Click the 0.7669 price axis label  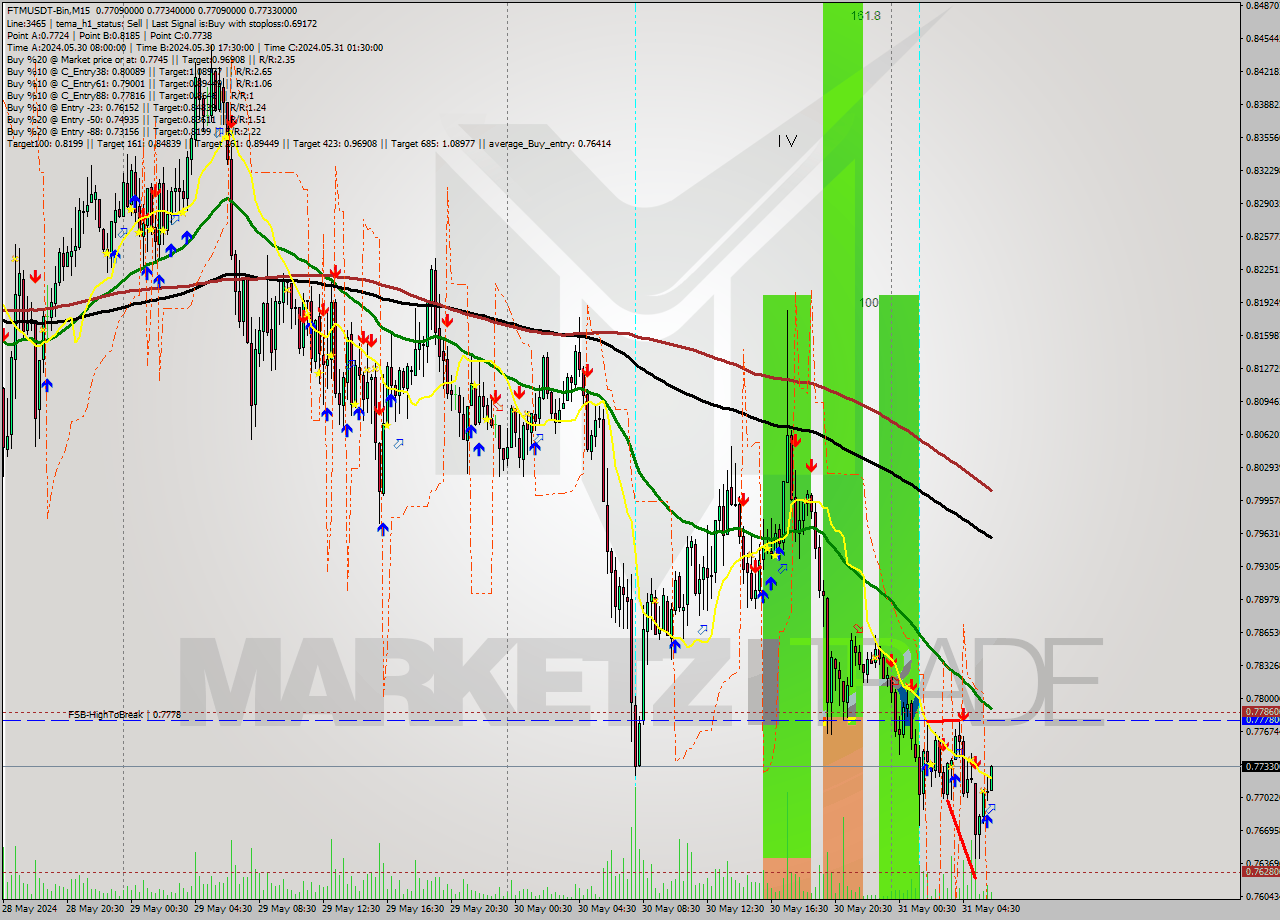(1262, 830)
